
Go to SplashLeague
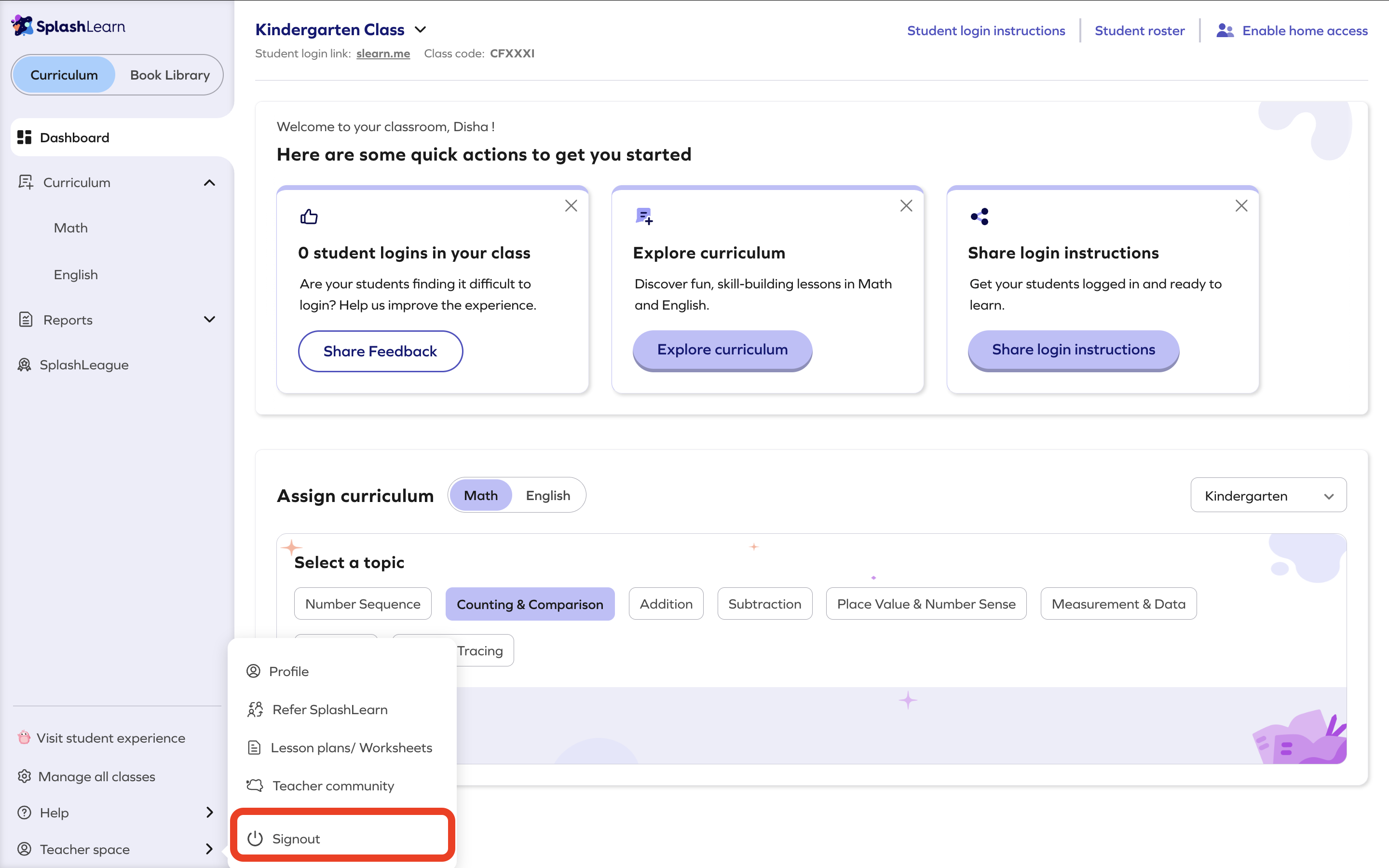84,365
